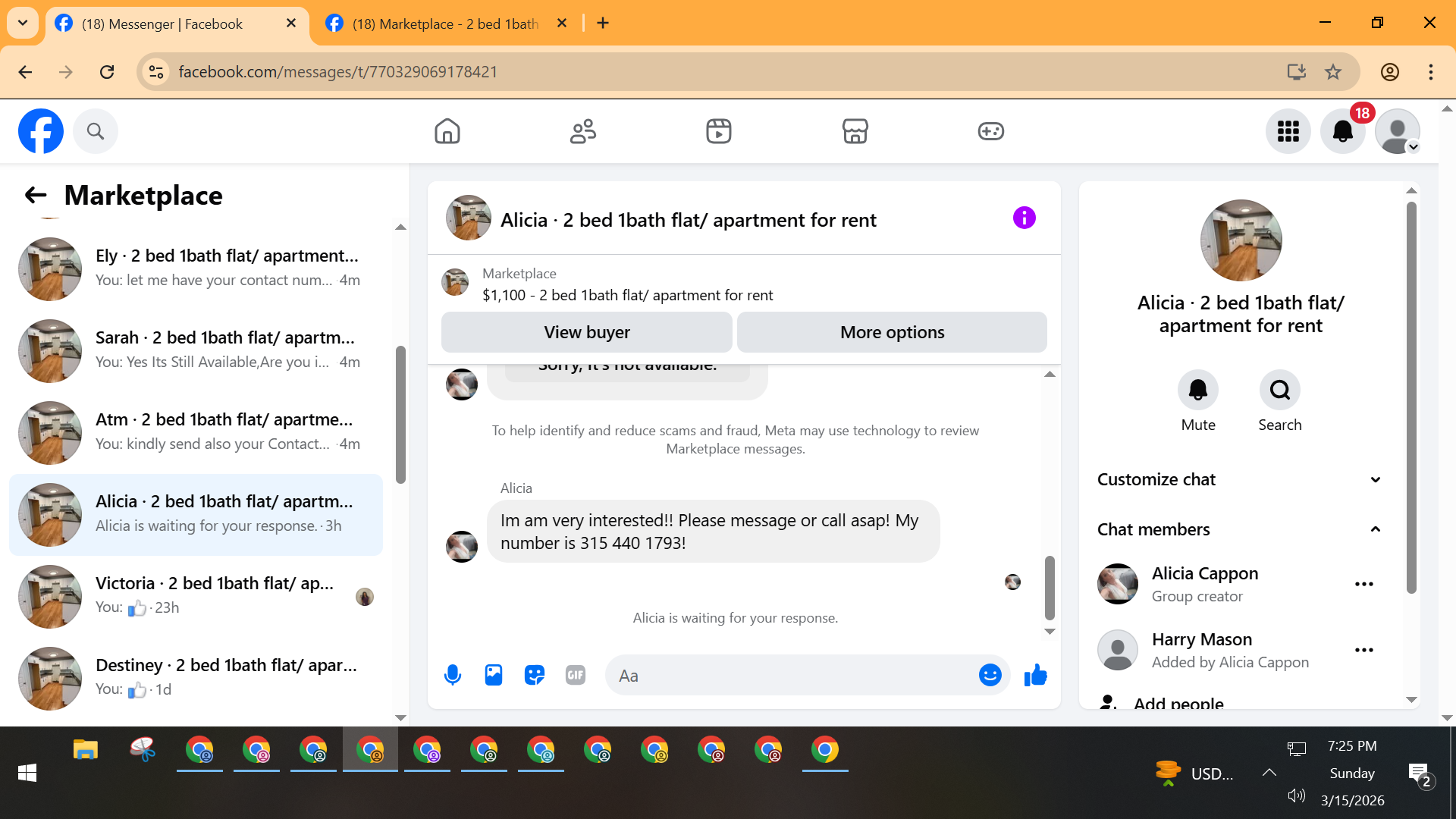Click the chat messages scrollbar thumb
The height and width of the screenshot is (819, 1456).
pos(1050,588)
